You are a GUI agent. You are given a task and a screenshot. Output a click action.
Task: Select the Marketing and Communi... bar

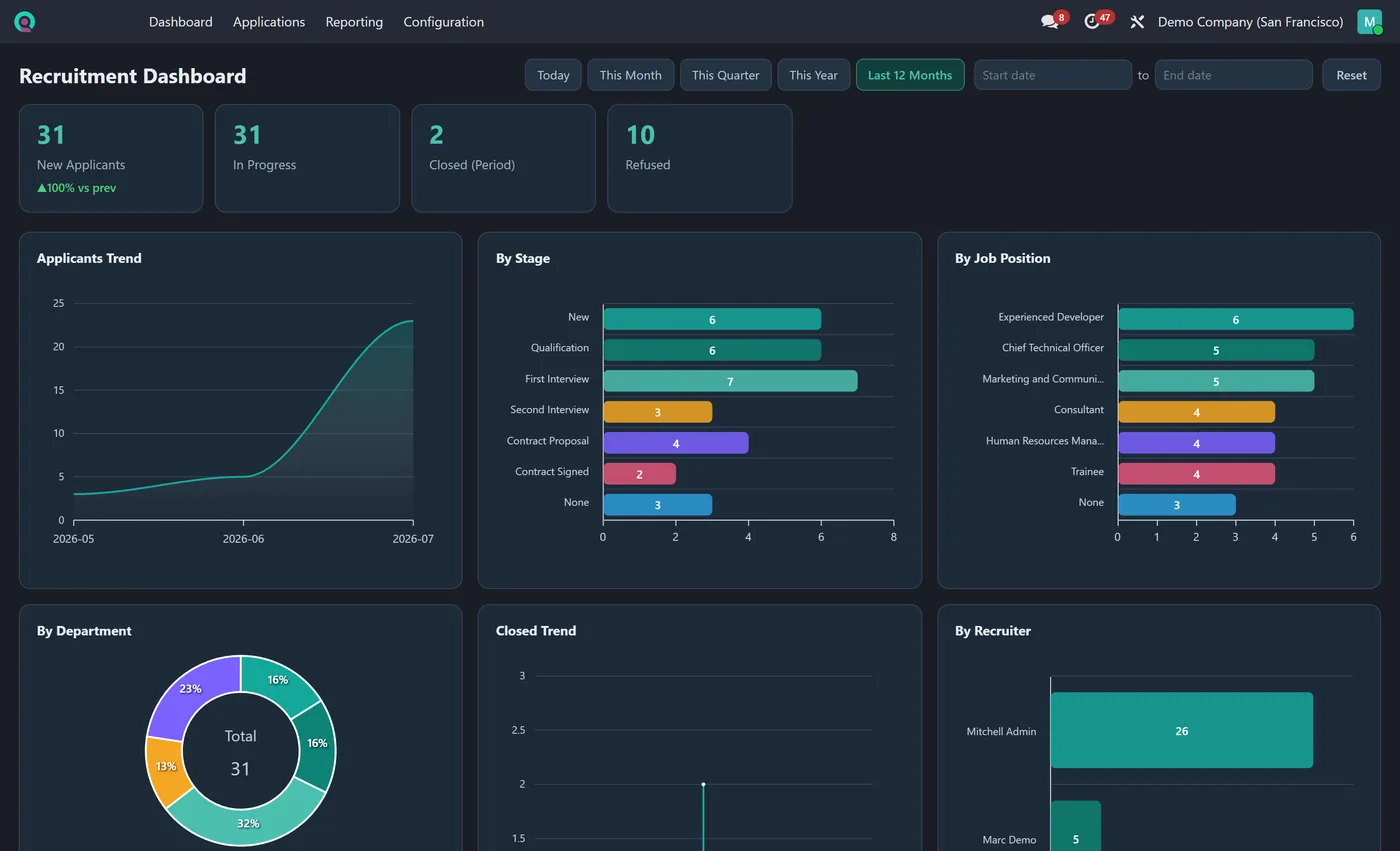tap(1216, 381)
